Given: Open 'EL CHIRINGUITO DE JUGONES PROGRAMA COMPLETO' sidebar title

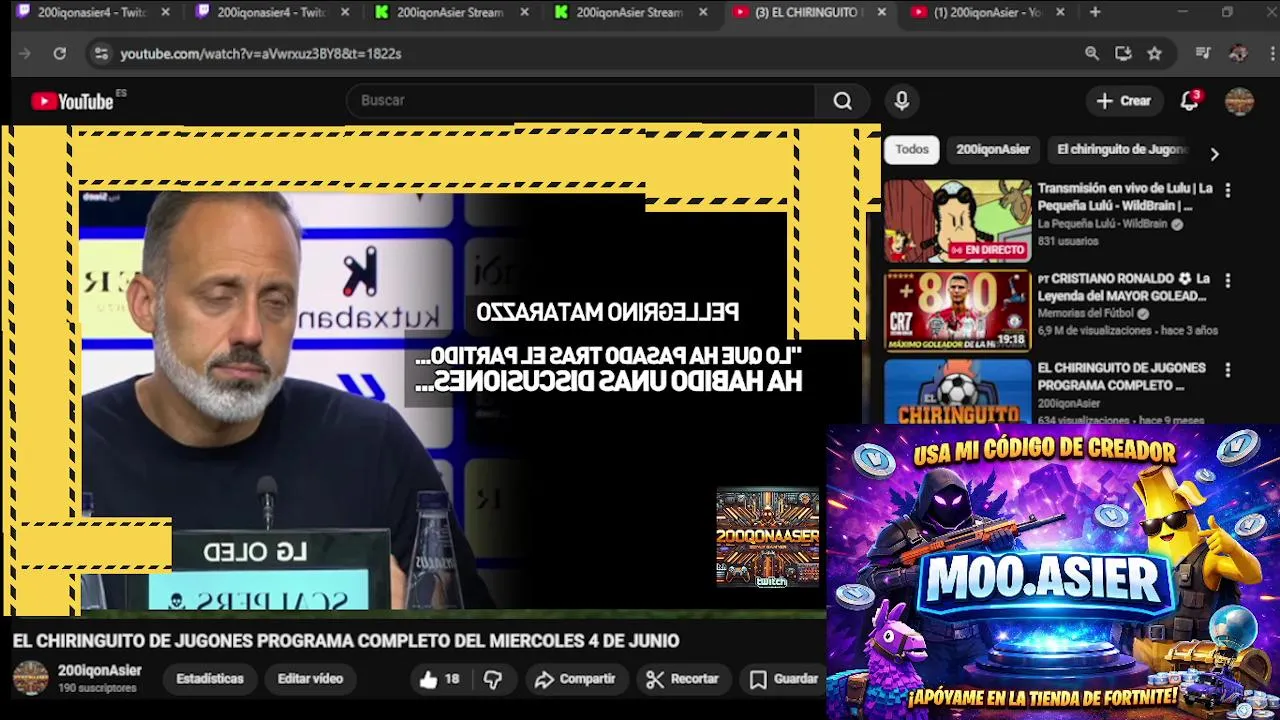Looking at the screenshot, I should [1121, 377].
